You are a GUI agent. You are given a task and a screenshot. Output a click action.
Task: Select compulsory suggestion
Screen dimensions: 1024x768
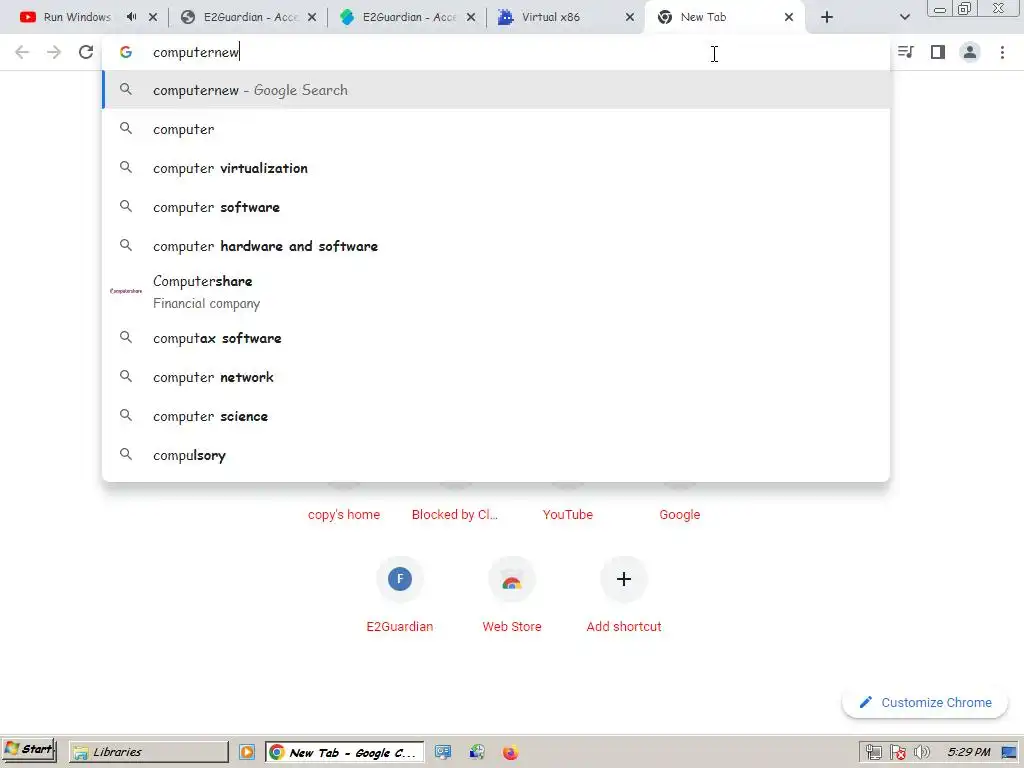pos(496,455)
